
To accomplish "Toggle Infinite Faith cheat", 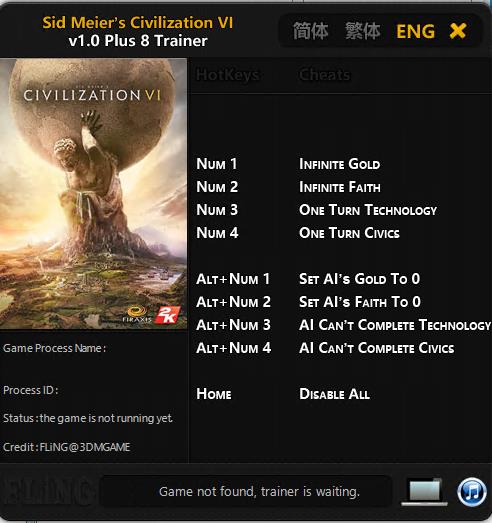I will pyautogui.click(x=340, y=187).
